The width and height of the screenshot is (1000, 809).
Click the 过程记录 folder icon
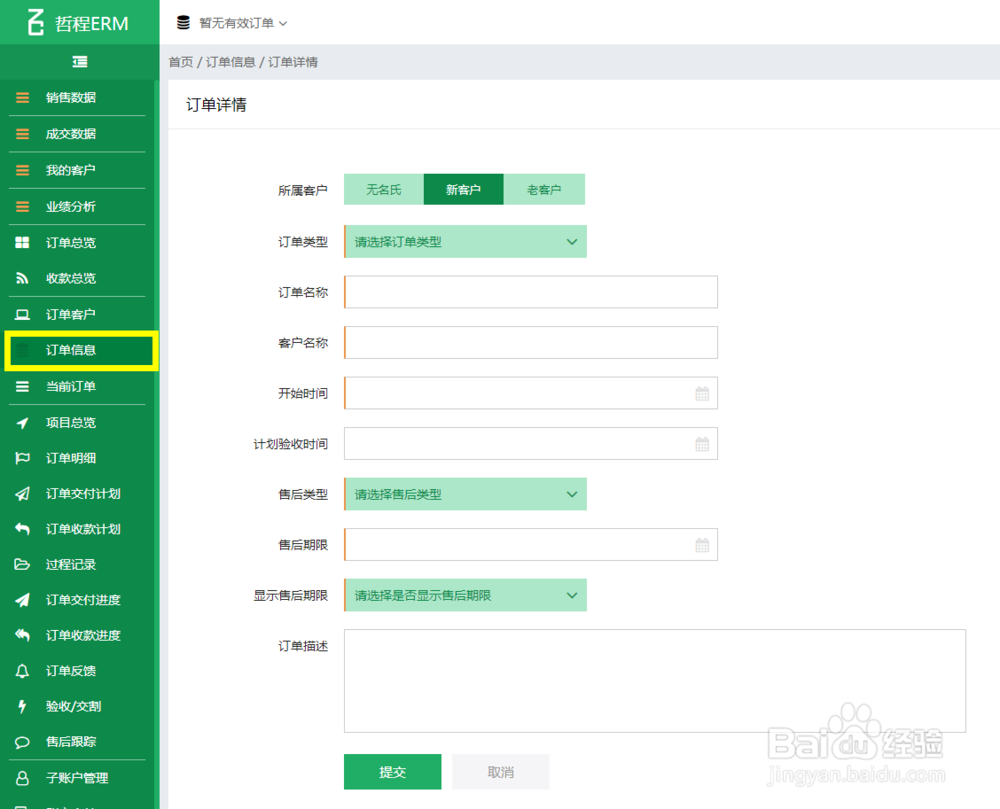[x=21, y=564]
